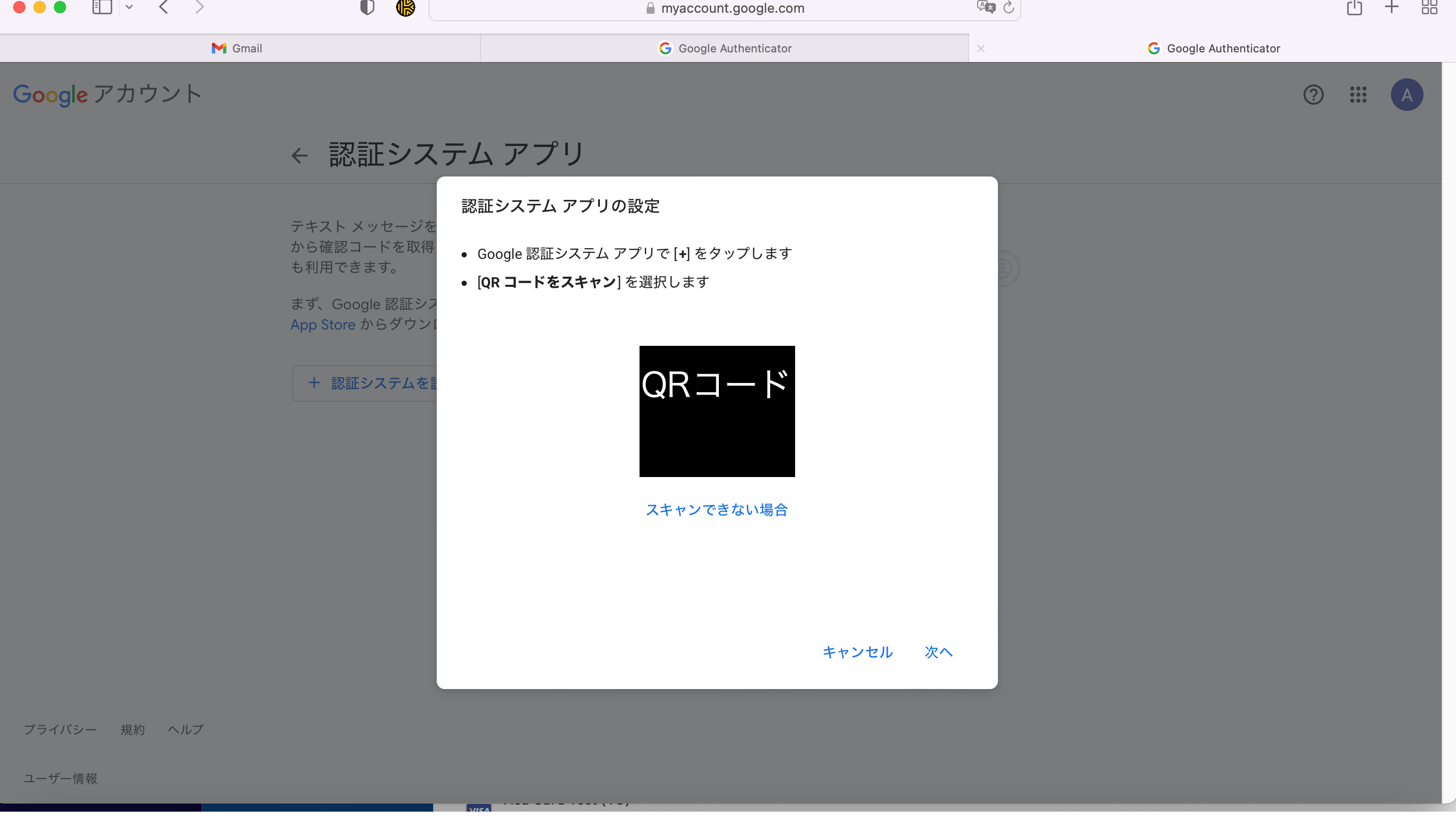Click the Share icon in the Safari toolbar
Viewport: 1456px width, 832px height.
(1354, 8)
